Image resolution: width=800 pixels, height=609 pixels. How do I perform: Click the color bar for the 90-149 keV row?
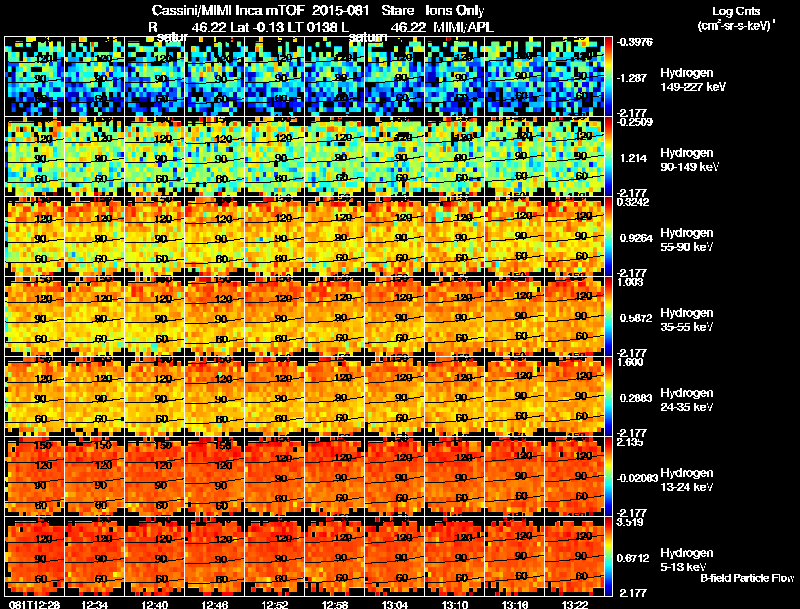tap(608, 157)
